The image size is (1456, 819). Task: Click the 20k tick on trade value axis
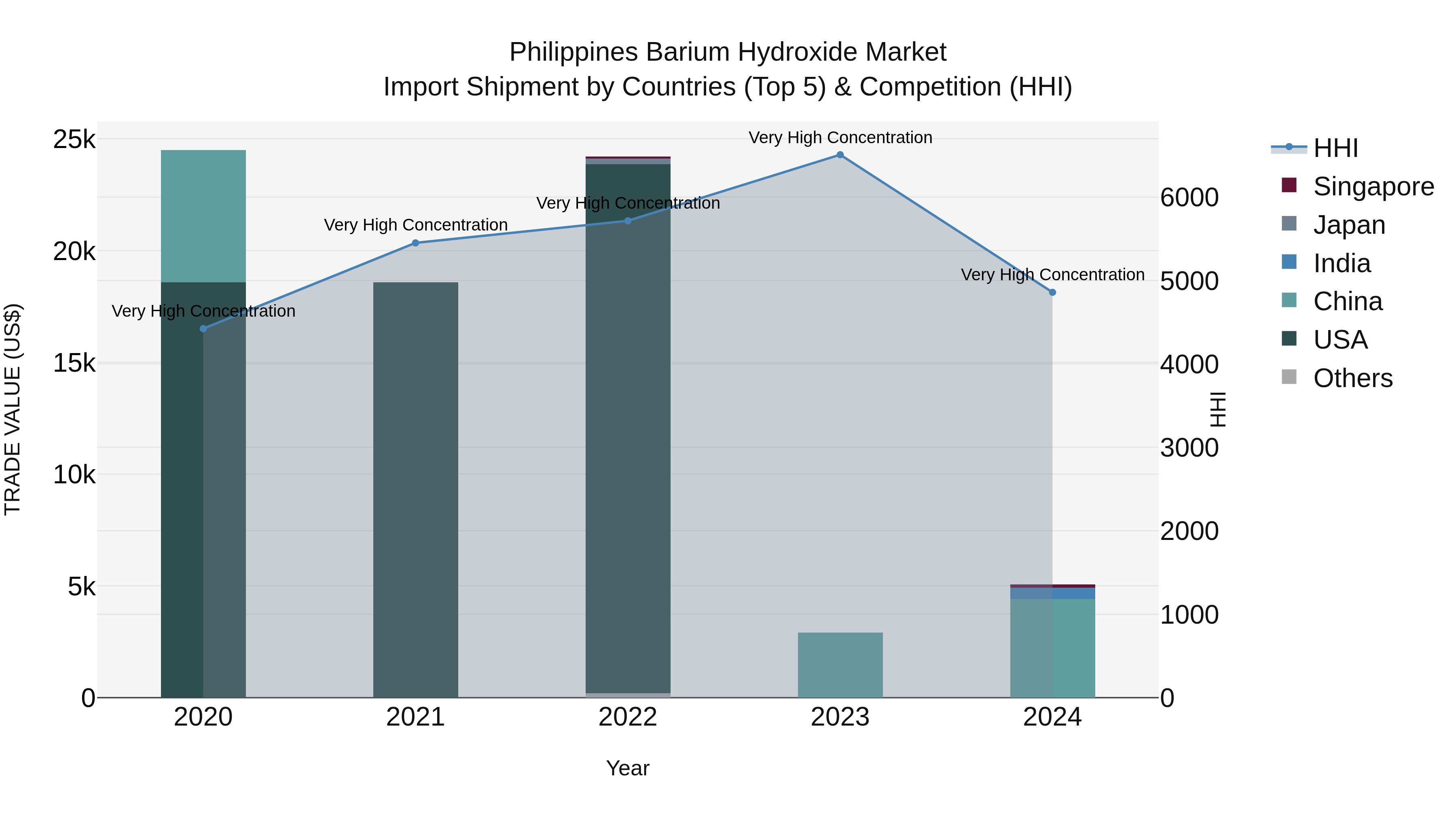(x=74, y=251)
